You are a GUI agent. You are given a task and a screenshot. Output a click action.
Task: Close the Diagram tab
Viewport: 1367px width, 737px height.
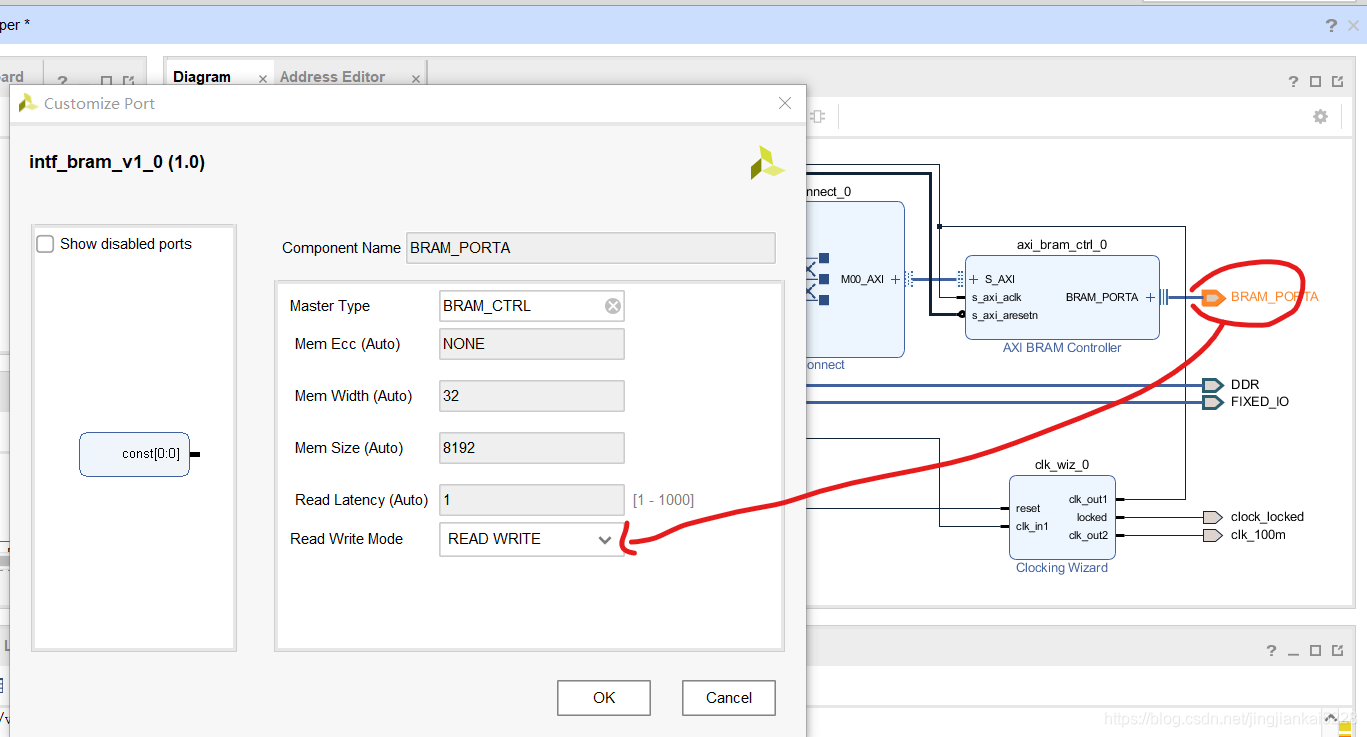[263, 79]
